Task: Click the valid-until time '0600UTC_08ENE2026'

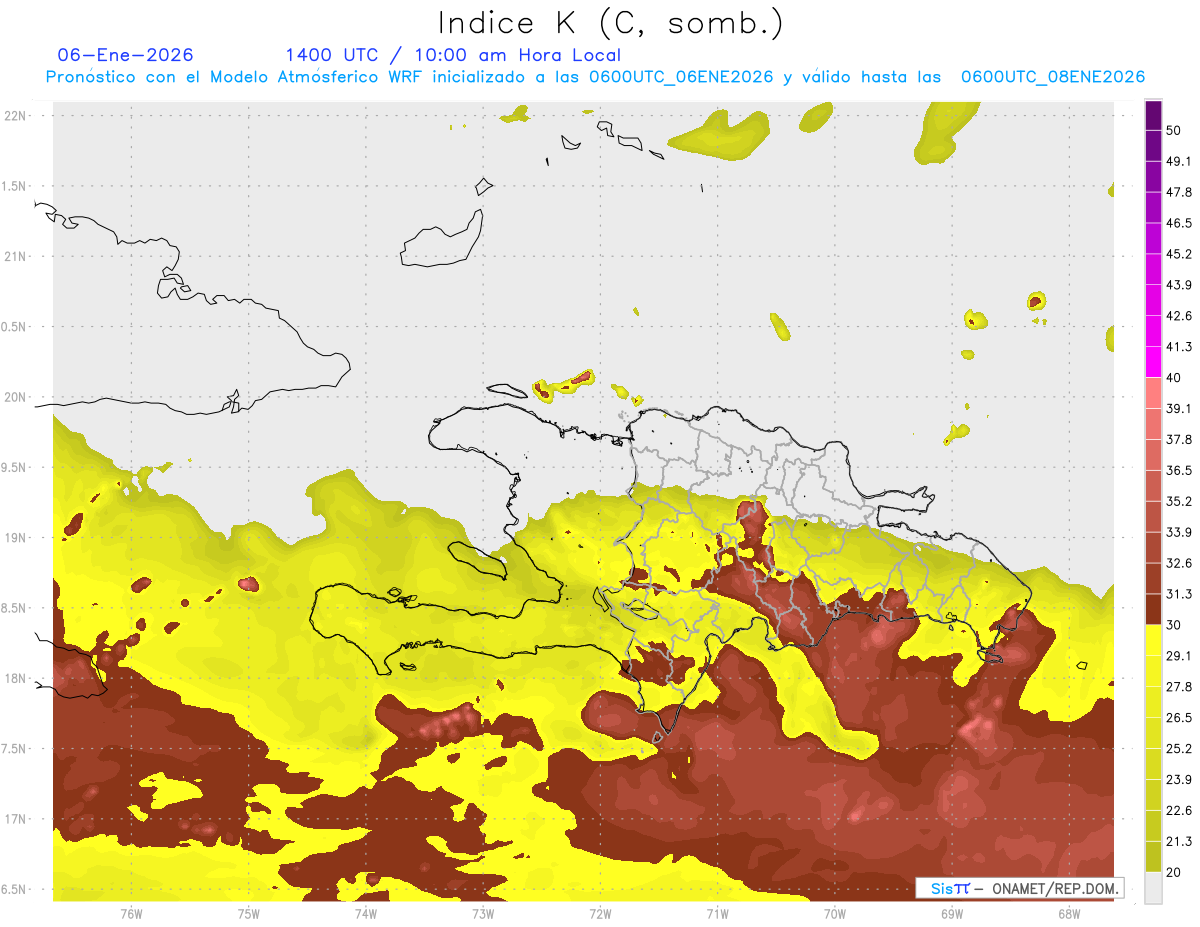Action: [x=1053, y=77]
